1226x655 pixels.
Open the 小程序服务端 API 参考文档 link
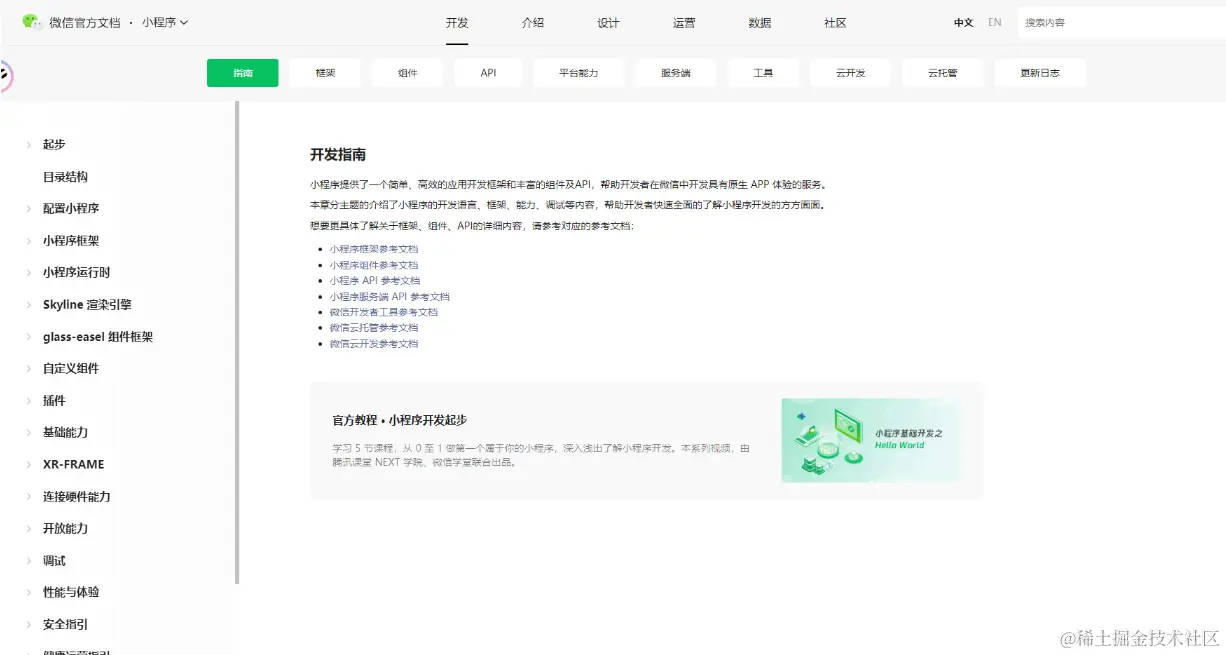(390, 297)
